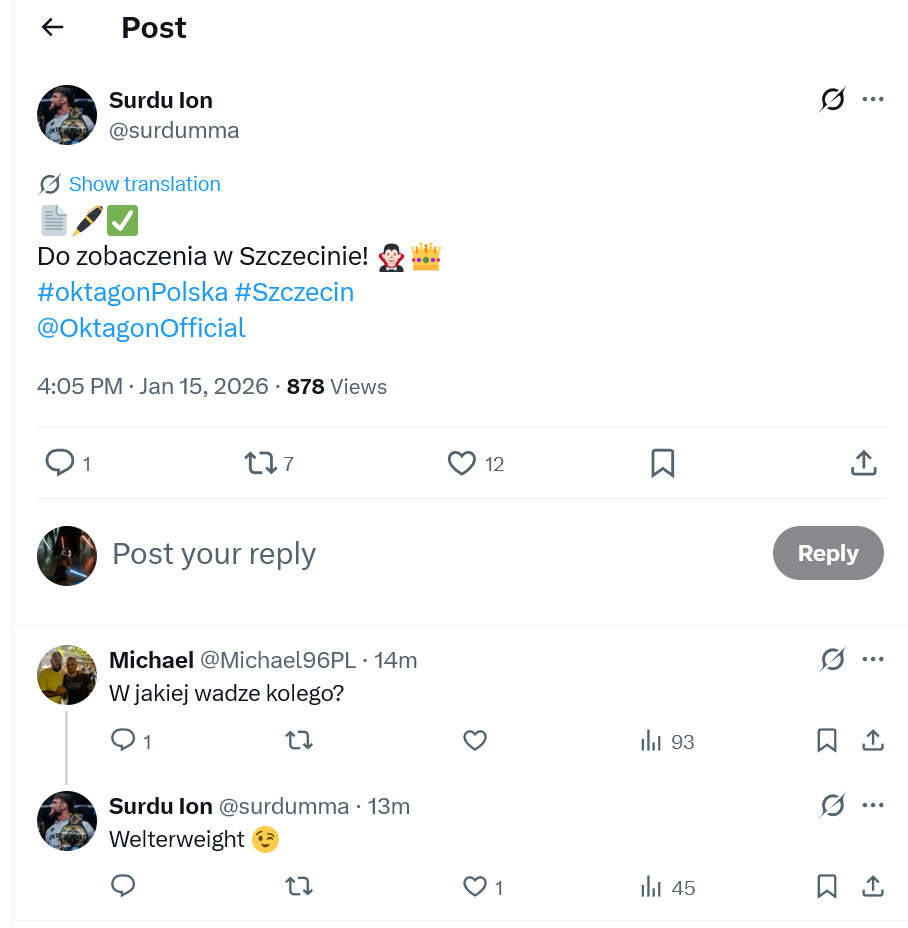The image size is (908, 928).
Task: Reply to the main post via comment icon
Action: point(61,463)
